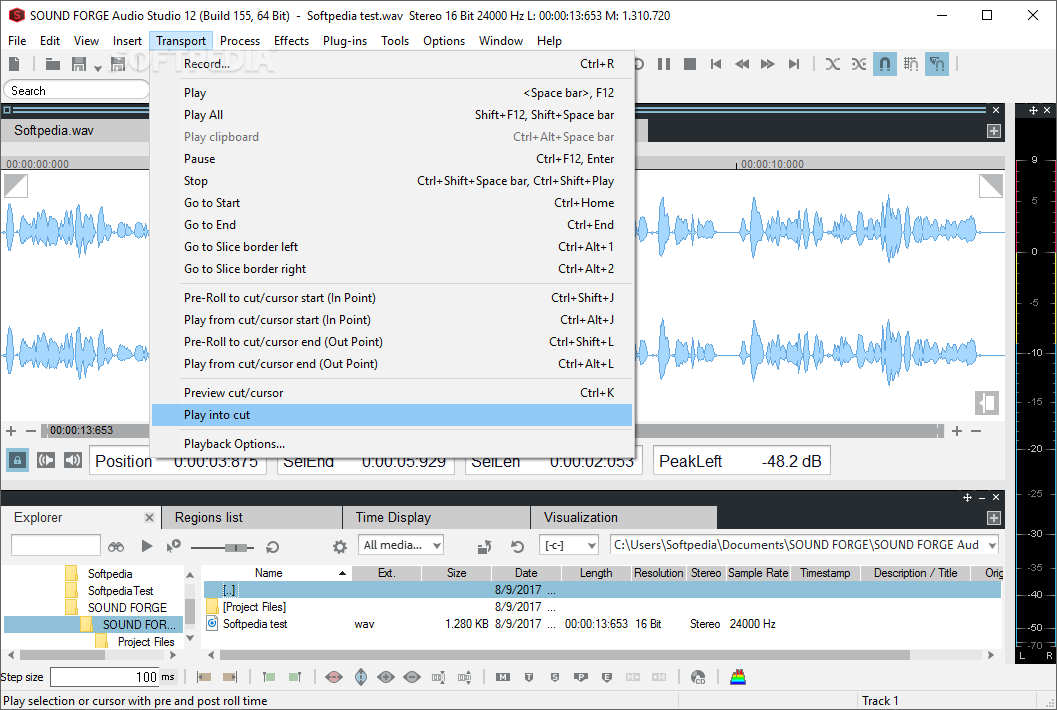The image size is (1057, 710).
Task: Click the horizontal timeline scrollbar showing 00:00:13:653
Action: click(492, 430)
